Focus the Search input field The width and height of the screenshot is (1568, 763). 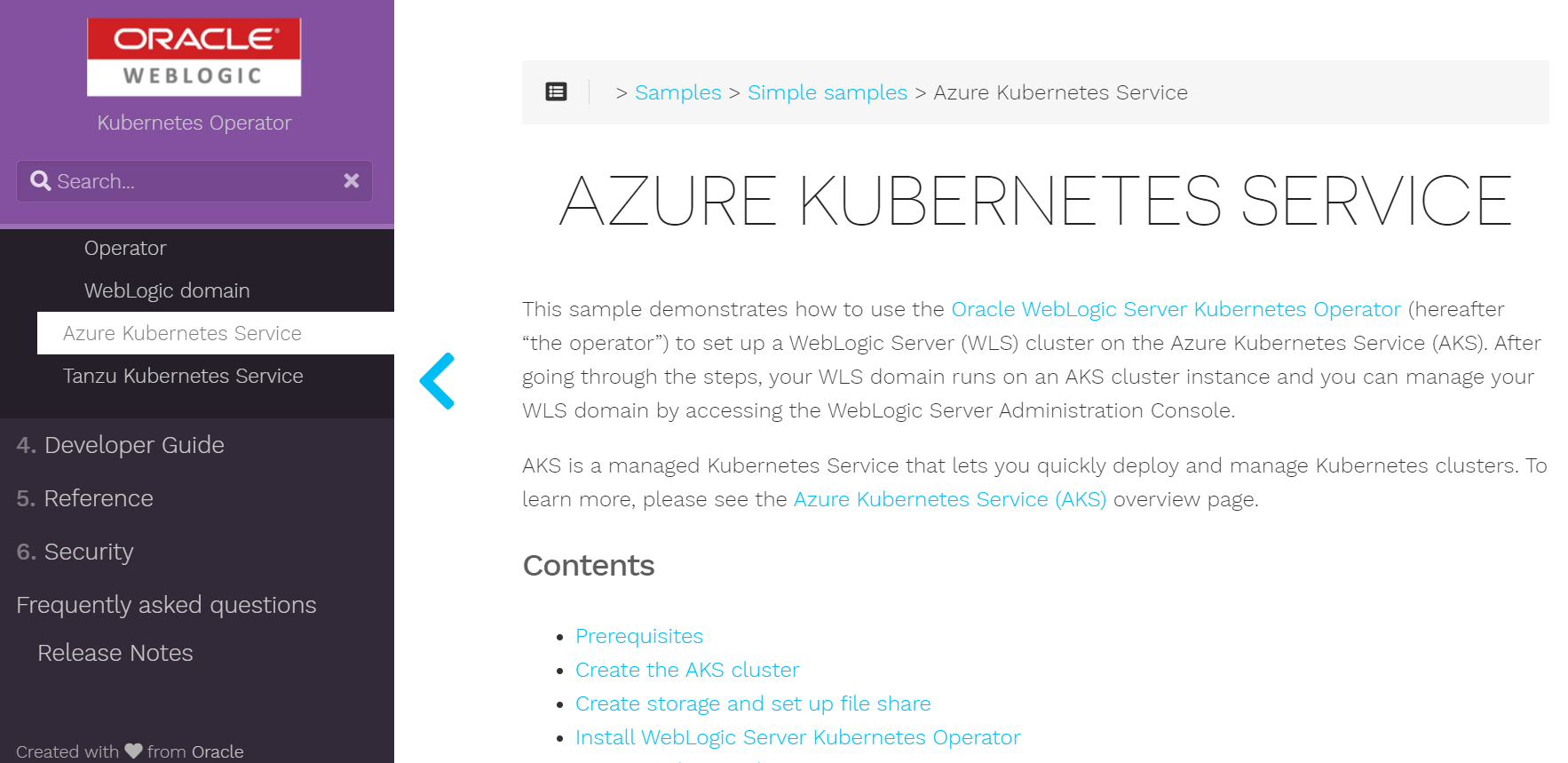pos(194,181)
